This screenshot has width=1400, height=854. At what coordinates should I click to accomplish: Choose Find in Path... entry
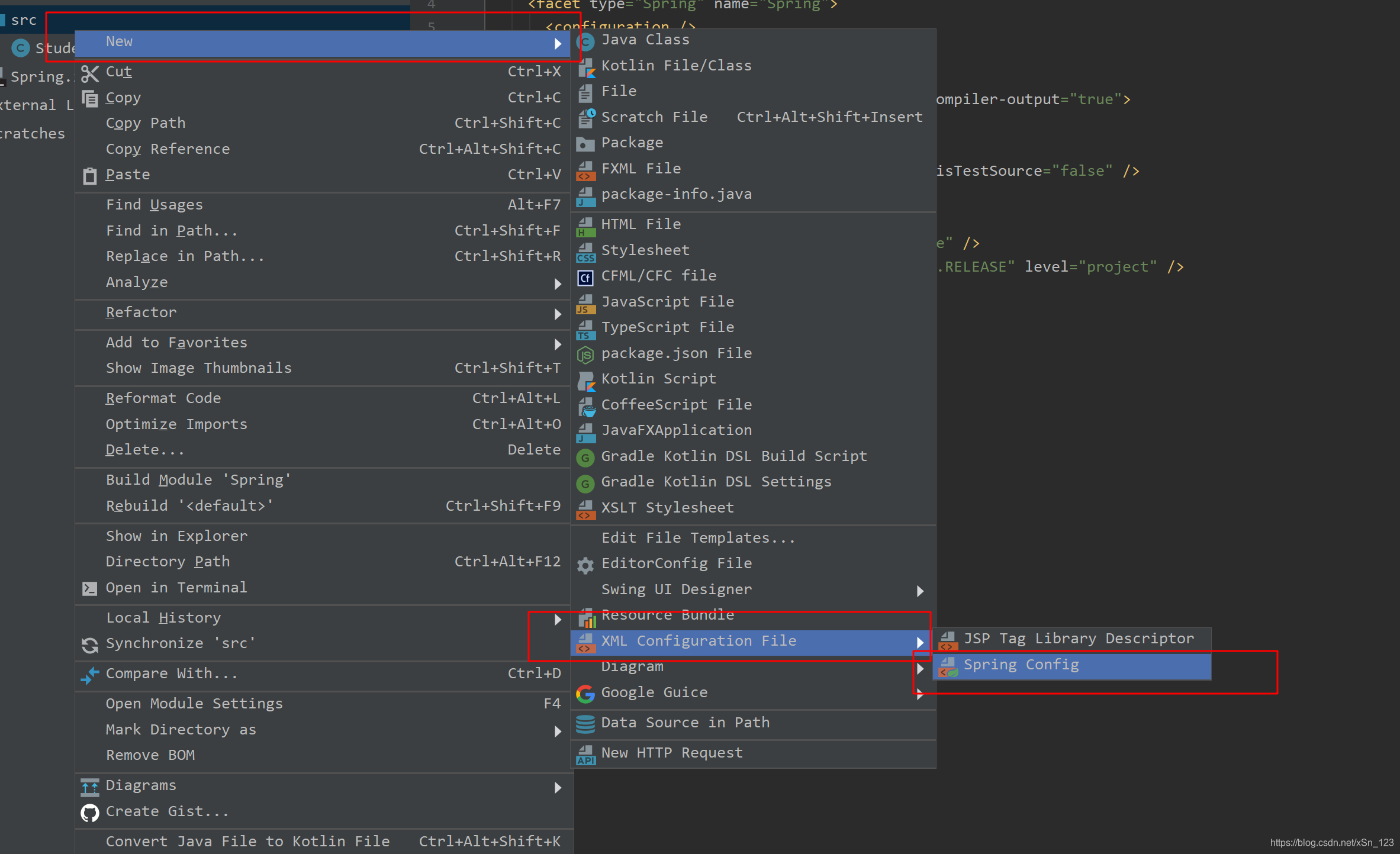pyautogui.click(x=324, y=231)
